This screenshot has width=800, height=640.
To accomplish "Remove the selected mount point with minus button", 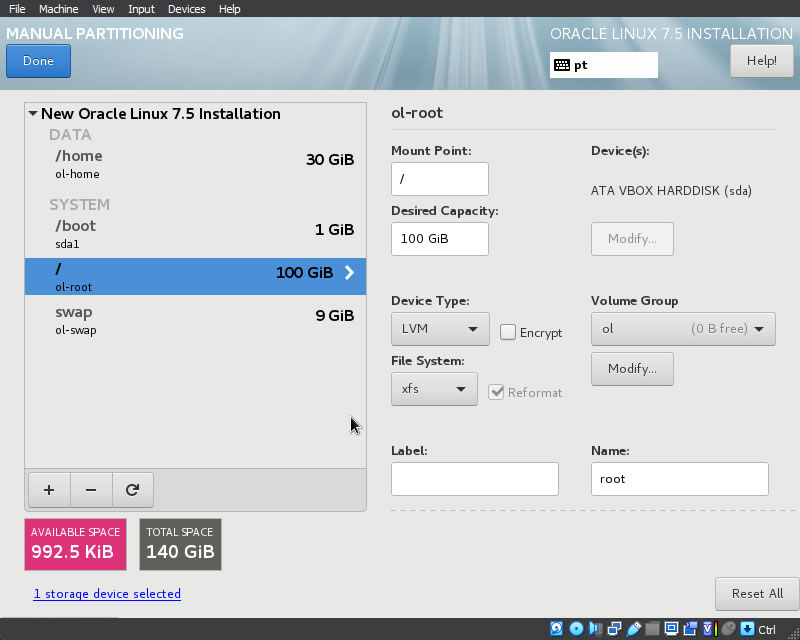I will pos(91,490).
